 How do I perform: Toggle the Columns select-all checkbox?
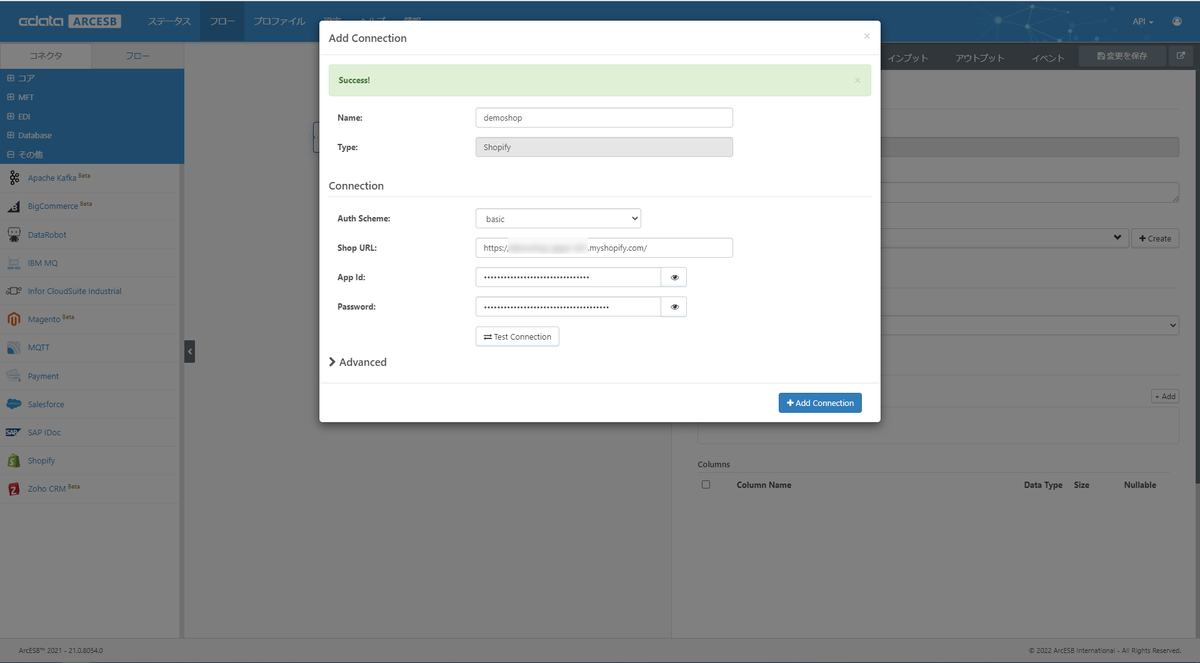click(706, 485)
